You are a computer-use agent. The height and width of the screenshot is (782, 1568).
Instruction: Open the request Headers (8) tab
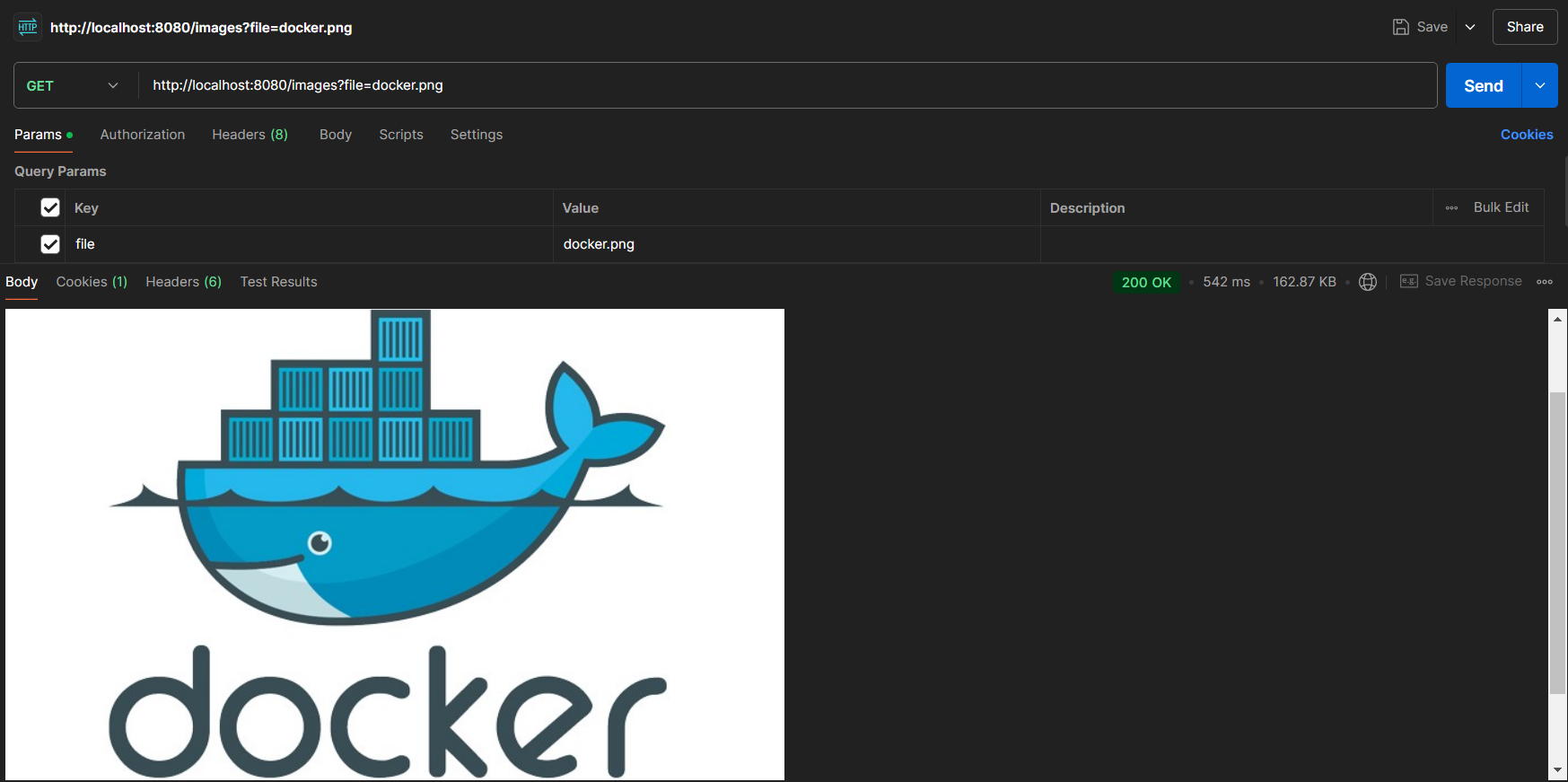coord(250,135)
